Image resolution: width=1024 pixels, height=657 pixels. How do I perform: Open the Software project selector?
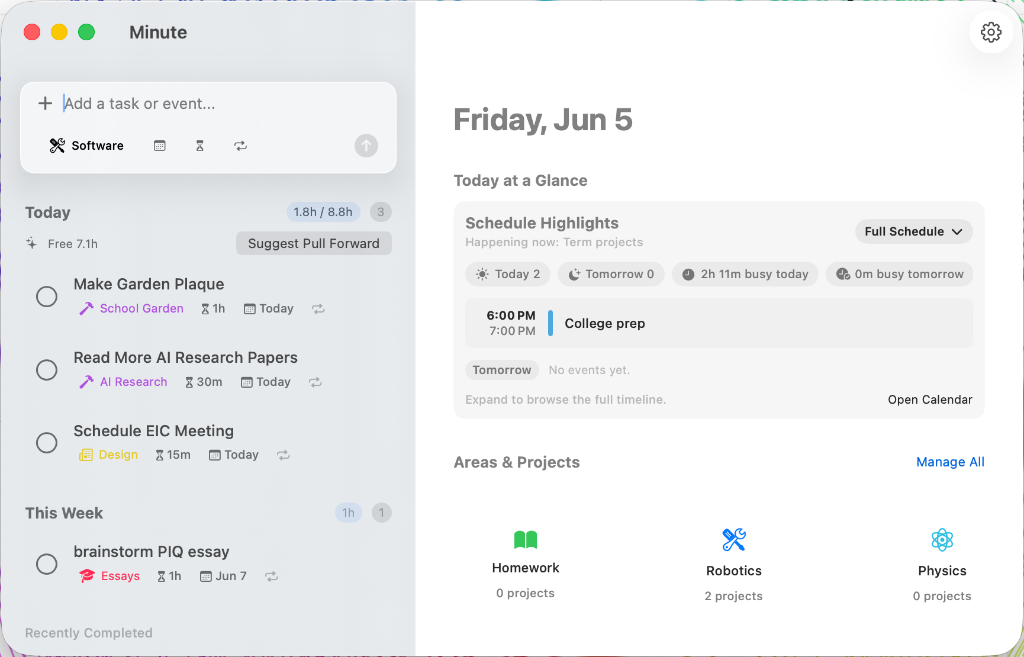tap(87, 146)
